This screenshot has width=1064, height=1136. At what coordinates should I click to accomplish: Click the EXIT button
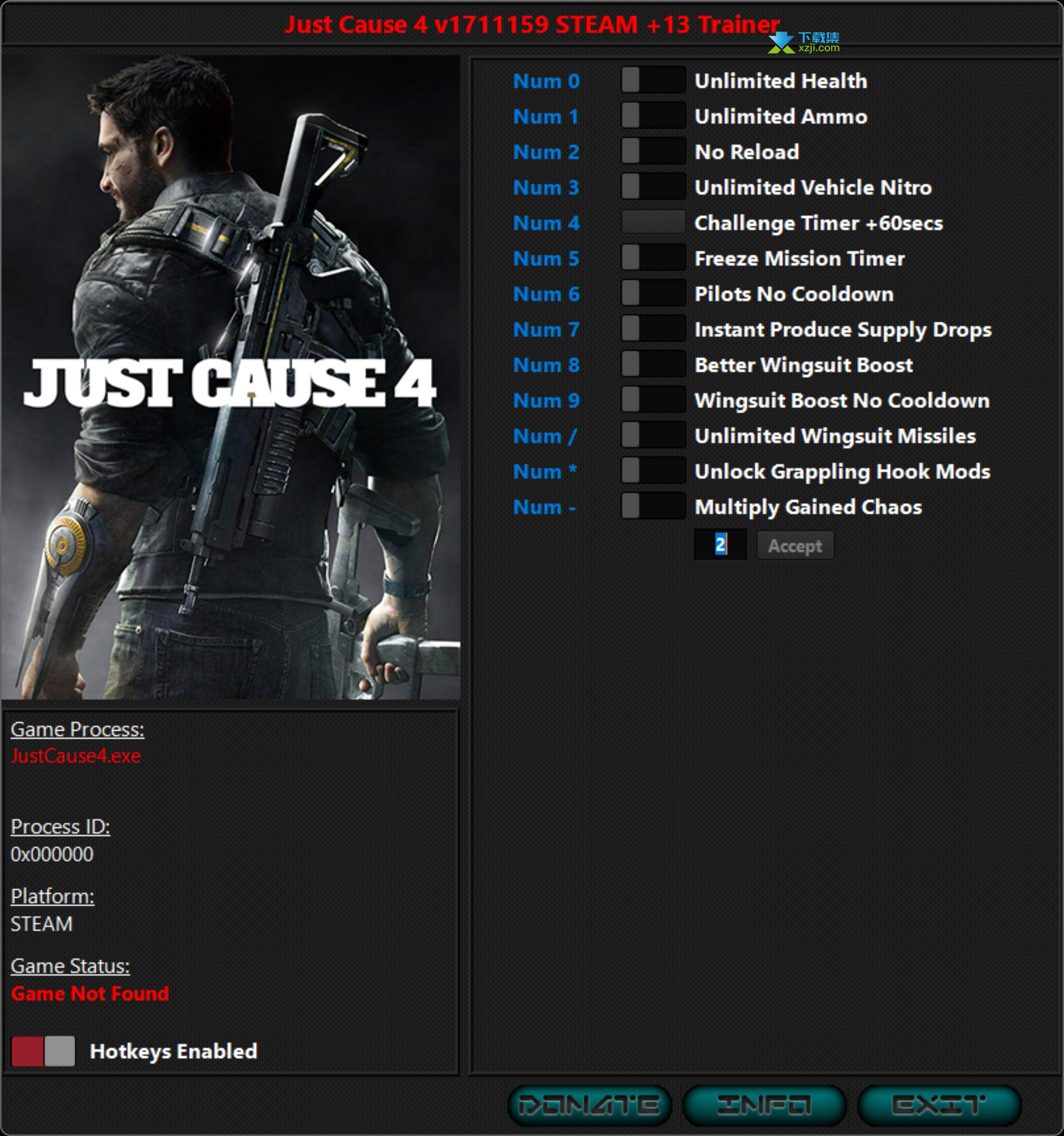click(939, 1105)
